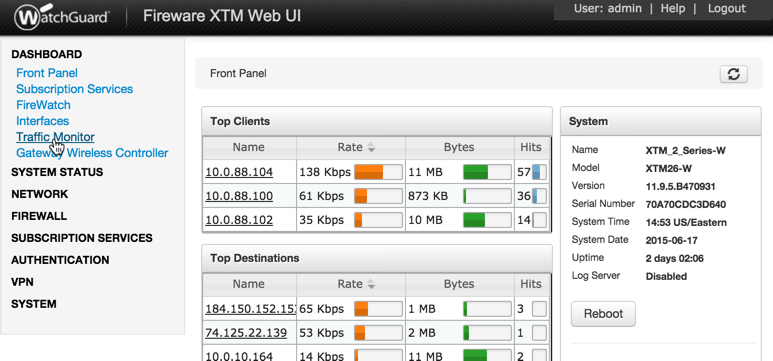The height and width of the screenshot is (361, 773).
Task: Click the WatchGuard logo
Action: [62, 17]
